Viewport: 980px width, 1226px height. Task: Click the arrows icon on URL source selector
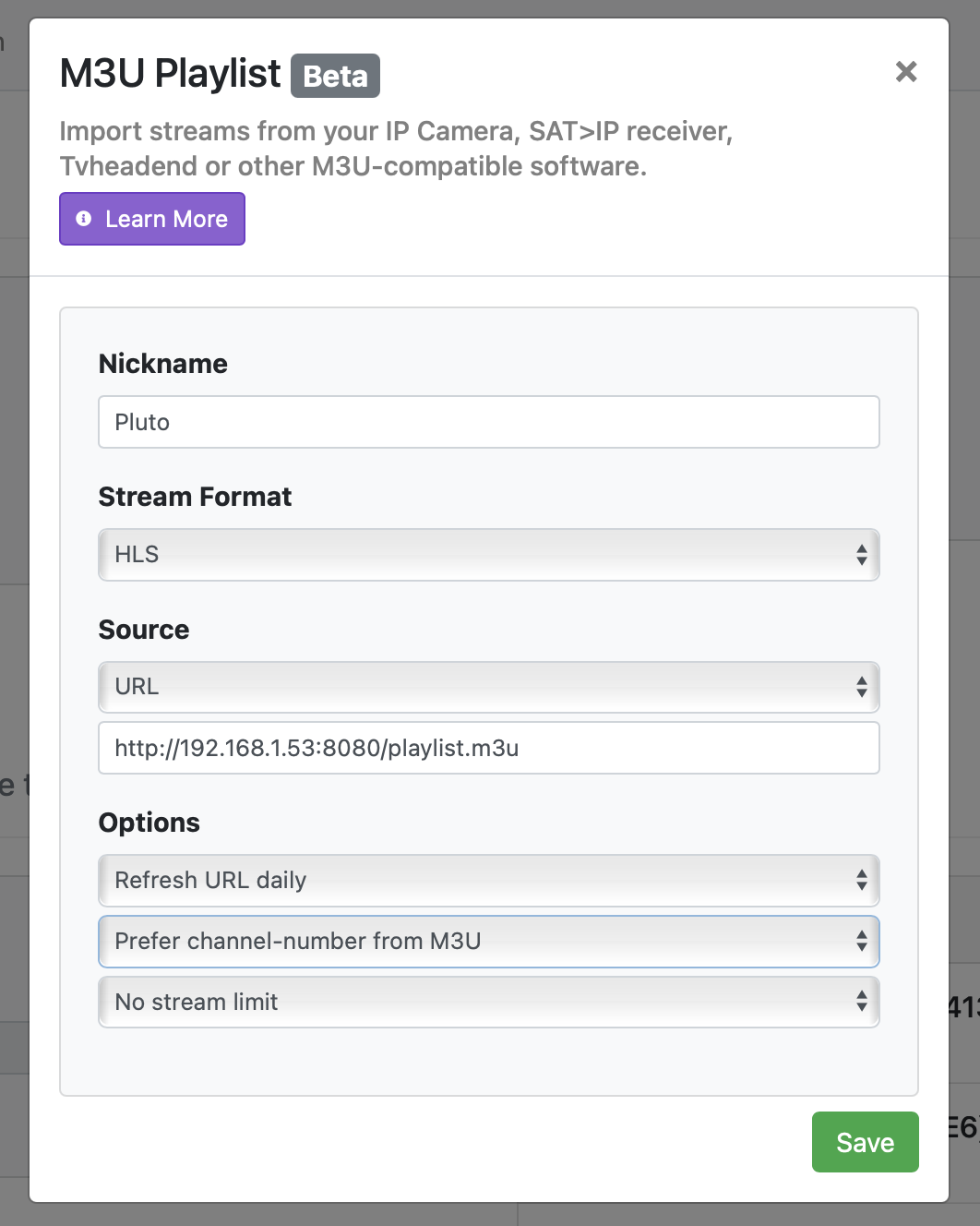(861, 687)
